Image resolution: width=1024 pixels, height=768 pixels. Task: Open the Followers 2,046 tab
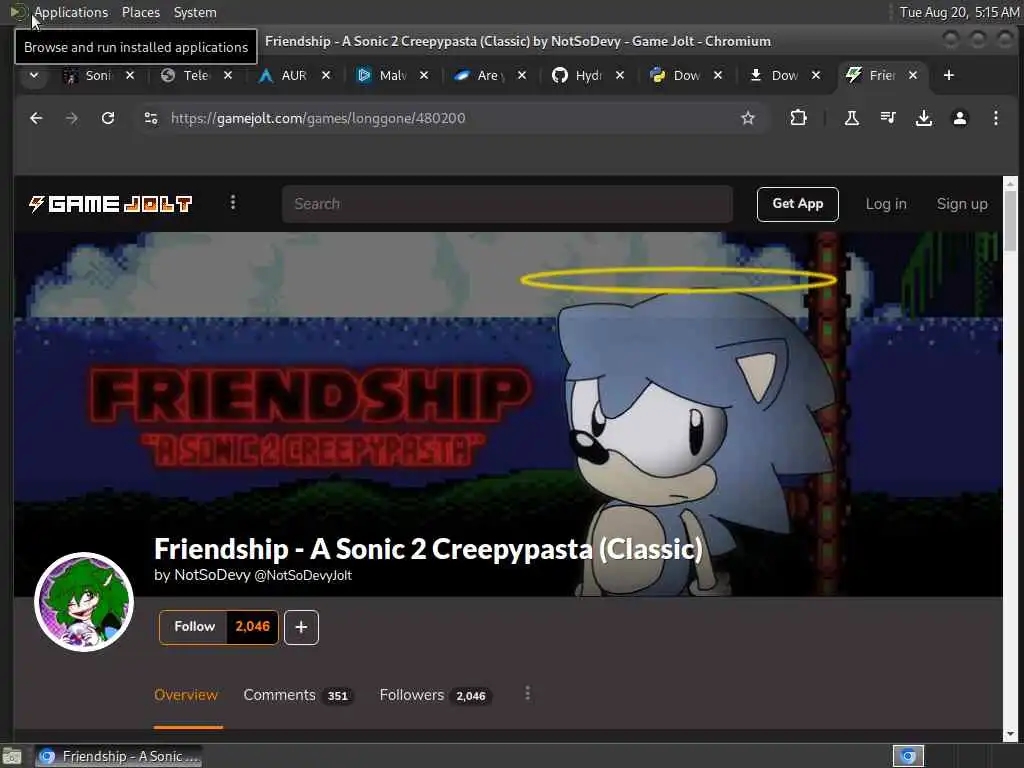(x=435, y=696)
